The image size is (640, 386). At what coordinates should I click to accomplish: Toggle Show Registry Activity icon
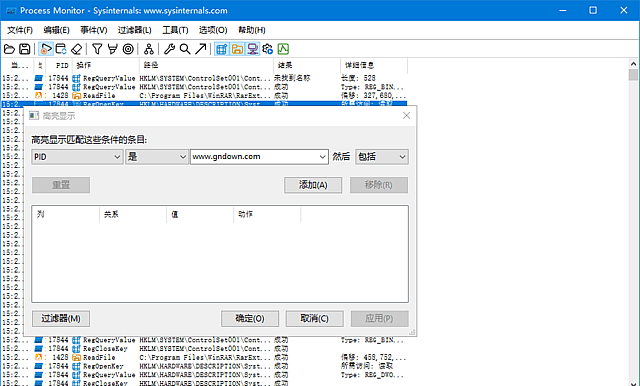point(222,49)
